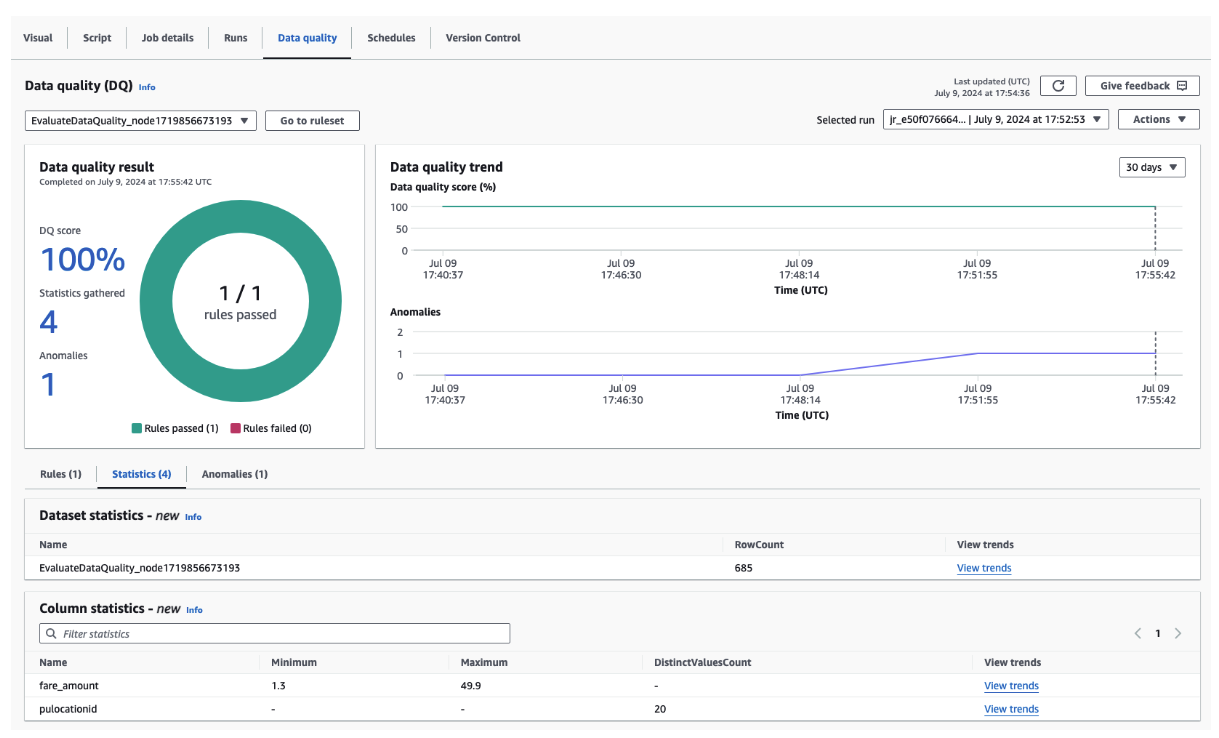
Task: Click the Go to ruleset button
Action: 312,120
